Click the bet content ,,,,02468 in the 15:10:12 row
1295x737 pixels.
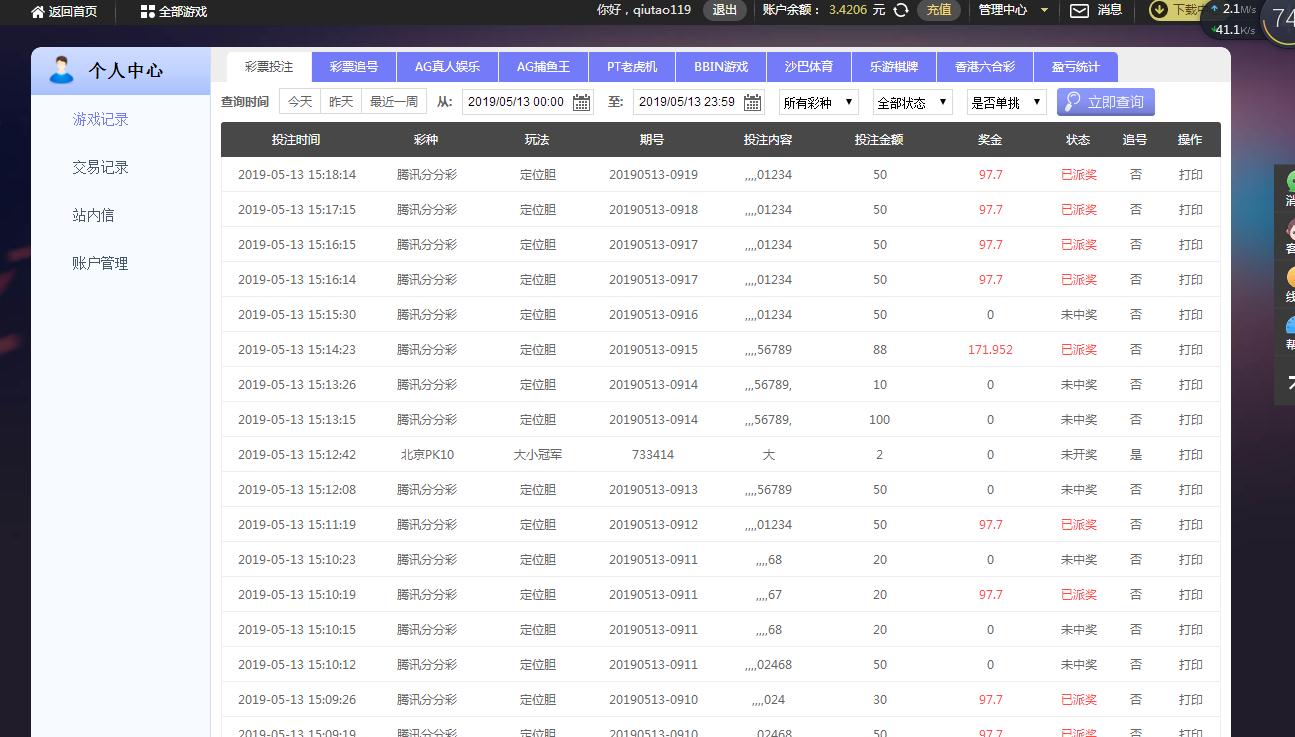tap(768, 665)
